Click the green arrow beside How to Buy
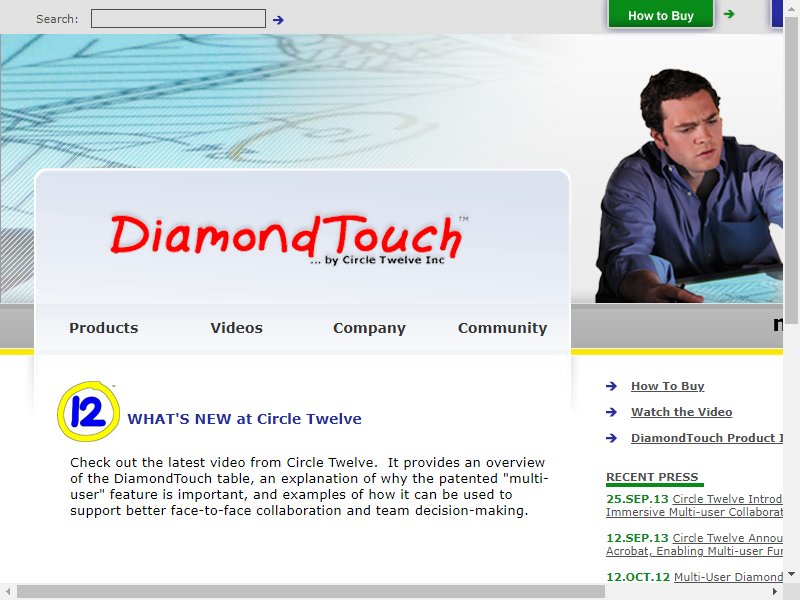Image resolution: width=800 pixels, height=600 pixels. coord(729,14)
